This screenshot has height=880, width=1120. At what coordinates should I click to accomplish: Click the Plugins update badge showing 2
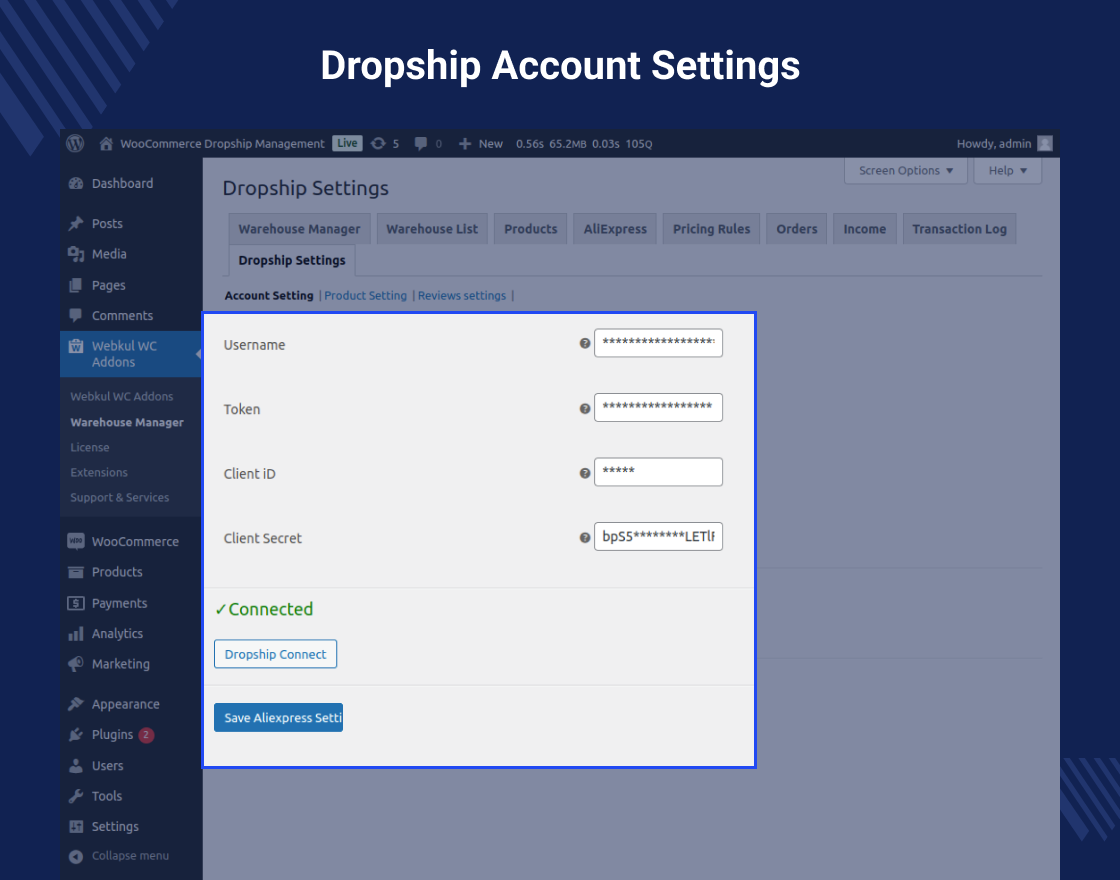coord(146,735)
